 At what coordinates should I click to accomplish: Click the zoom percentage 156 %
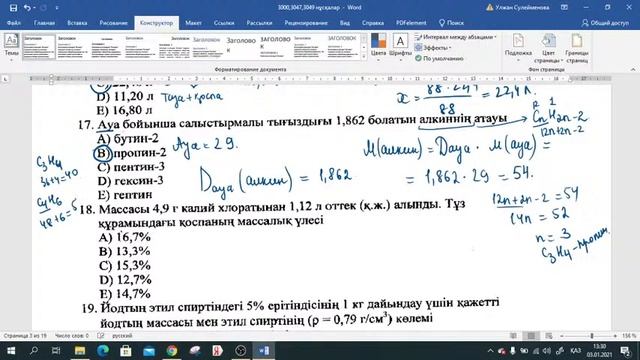(x=629, y=336)
